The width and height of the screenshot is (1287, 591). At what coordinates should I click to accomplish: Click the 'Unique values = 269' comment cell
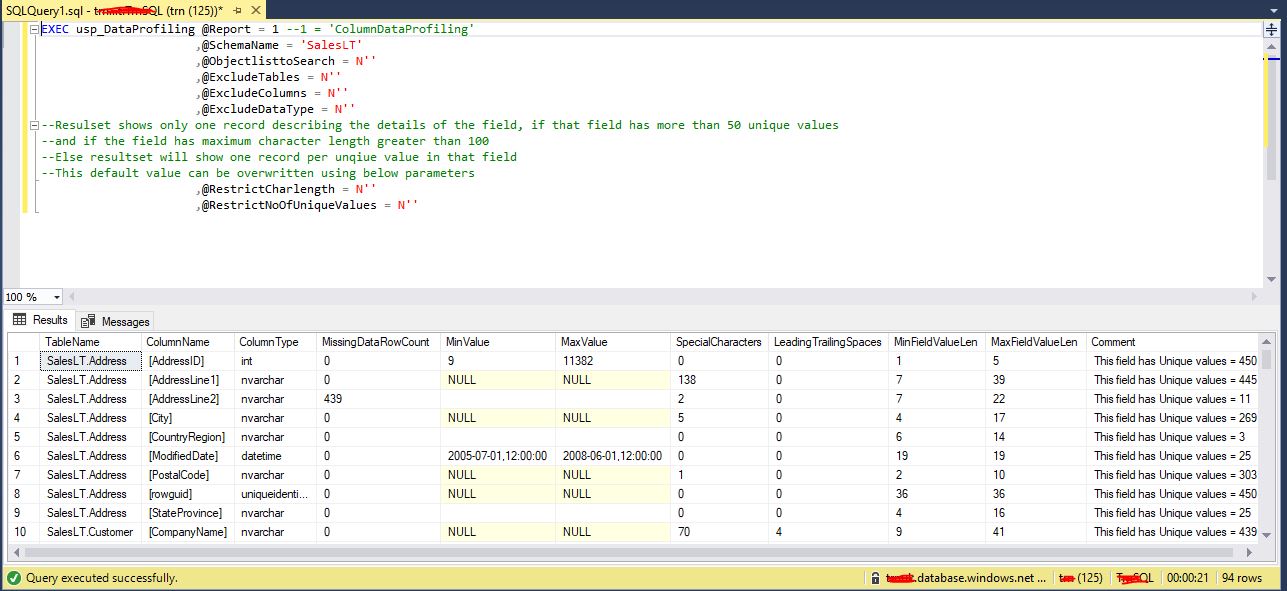coord(1173,418)
